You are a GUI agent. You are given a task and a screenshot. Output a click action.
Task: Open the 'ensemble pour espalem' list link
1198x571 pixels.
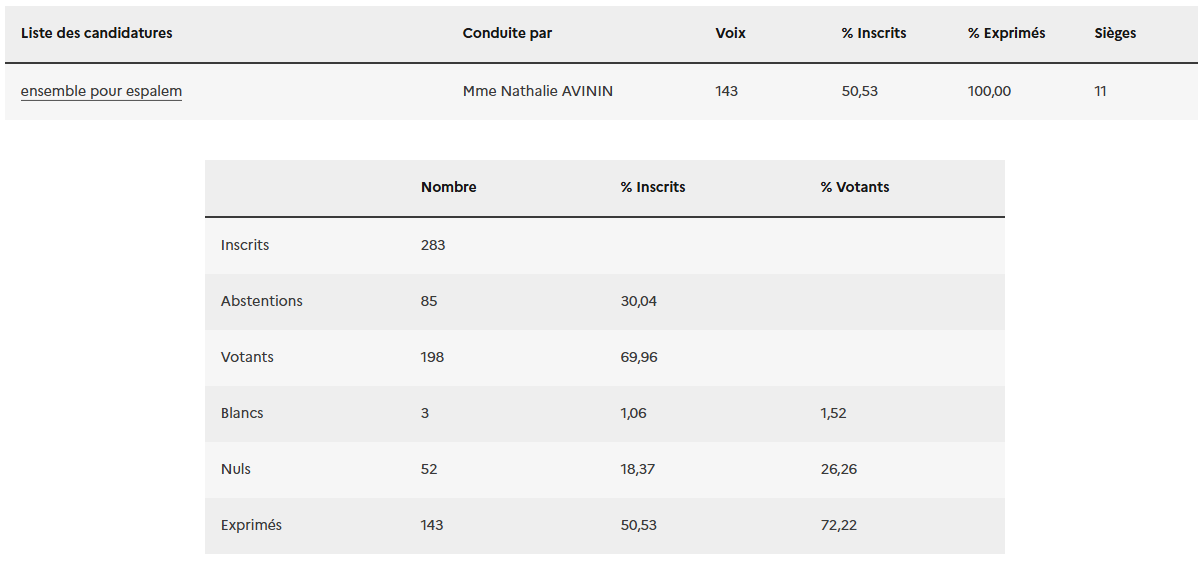[101, 91]
